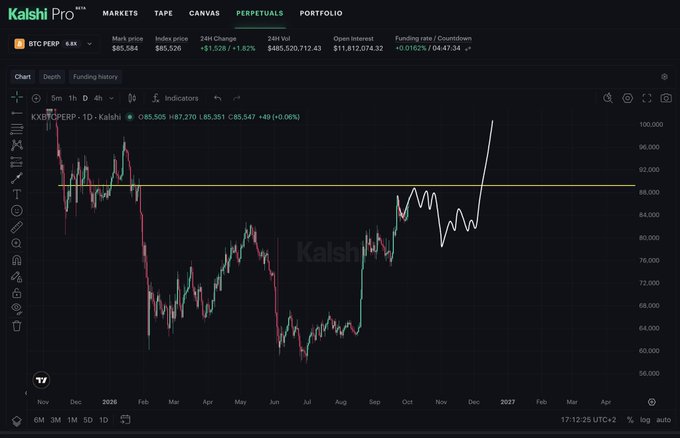
Task: Select the D daily timeframe
Action: pos(85,98)
